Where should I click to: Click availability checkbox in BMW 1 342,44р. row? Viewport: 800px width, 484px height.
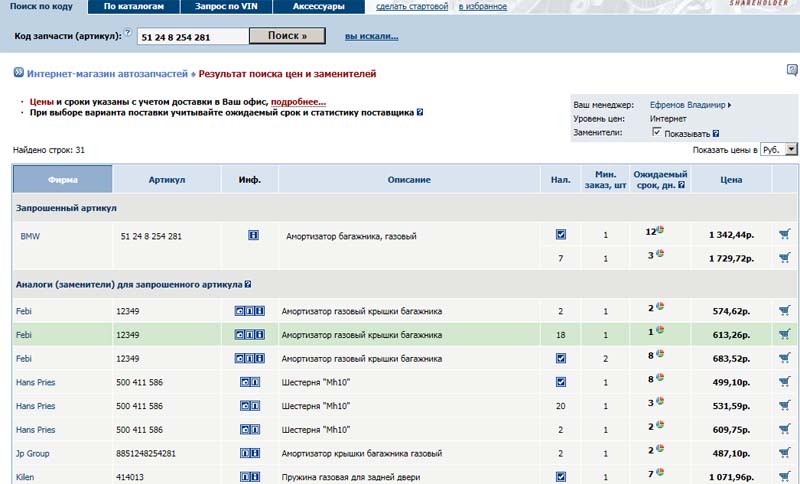[x=561, y=235]
